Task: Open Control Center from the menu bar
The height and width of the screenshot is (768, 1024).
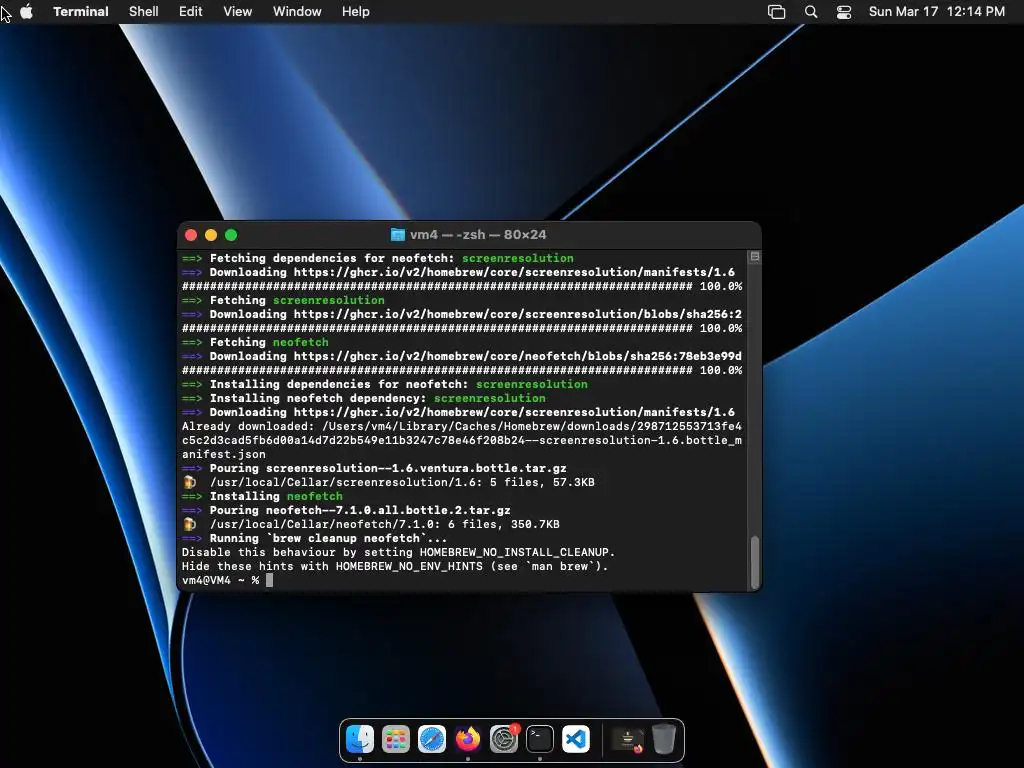Action: pyautogui.click(x=844, y=12)
